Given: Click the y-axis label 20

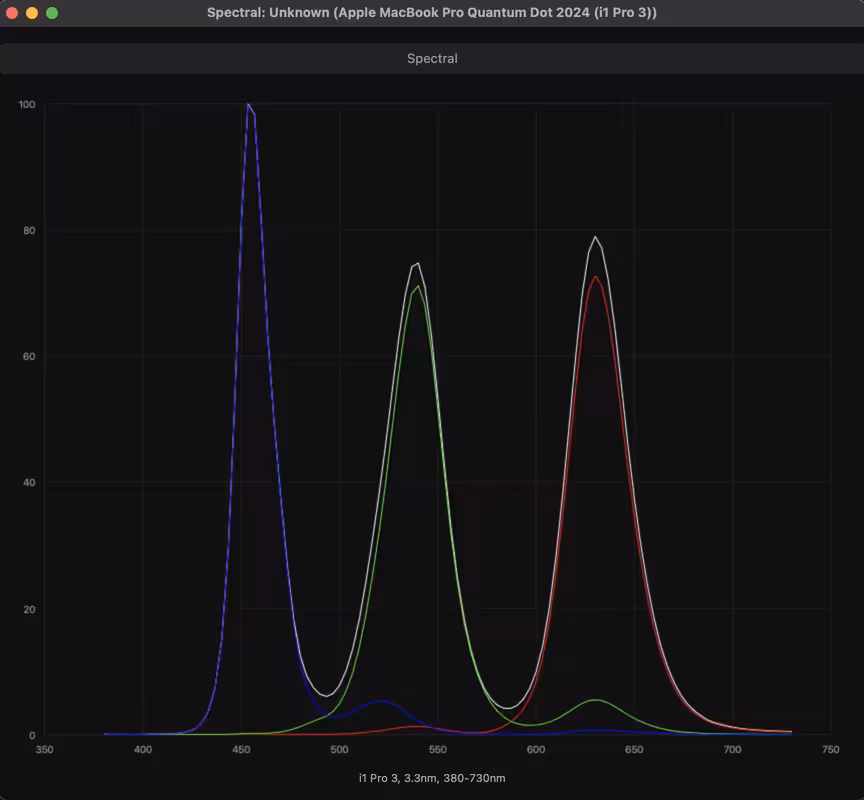Looking at the screenshot, I should click(x=29, y=609).
